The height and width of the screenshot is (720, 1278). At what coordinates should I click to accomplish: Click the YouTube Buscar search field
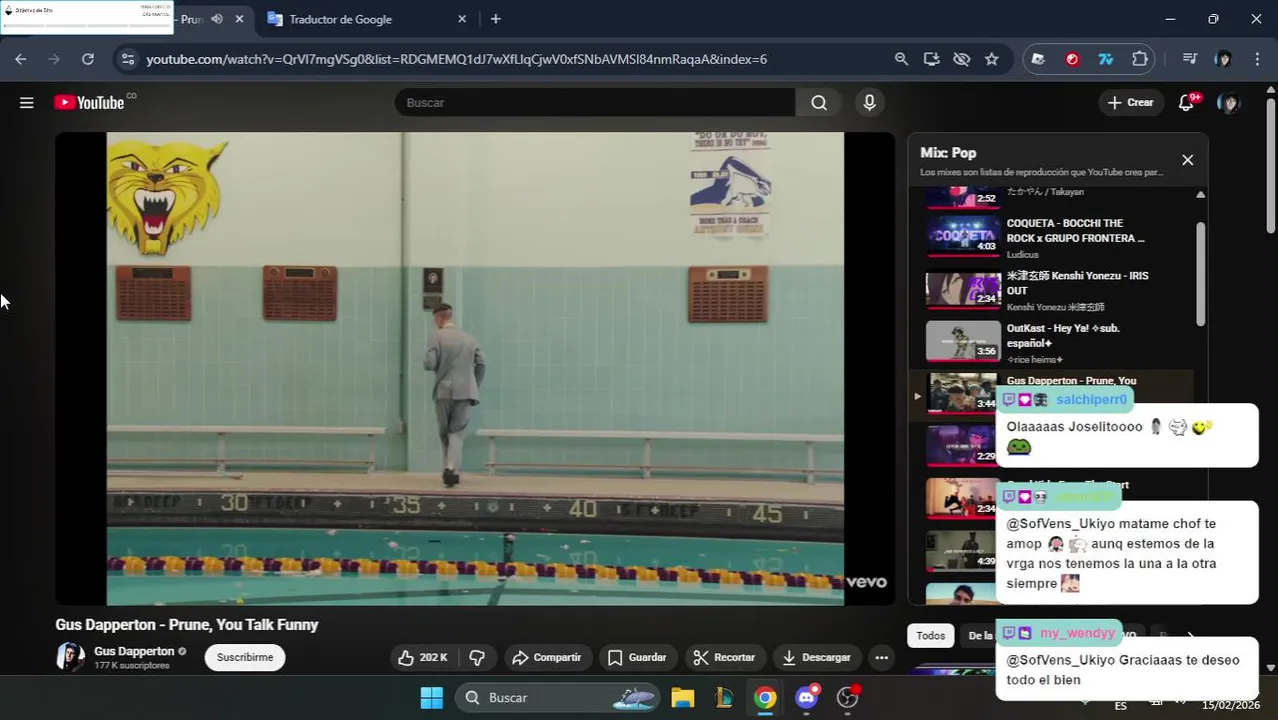click(x=595, y=102)
